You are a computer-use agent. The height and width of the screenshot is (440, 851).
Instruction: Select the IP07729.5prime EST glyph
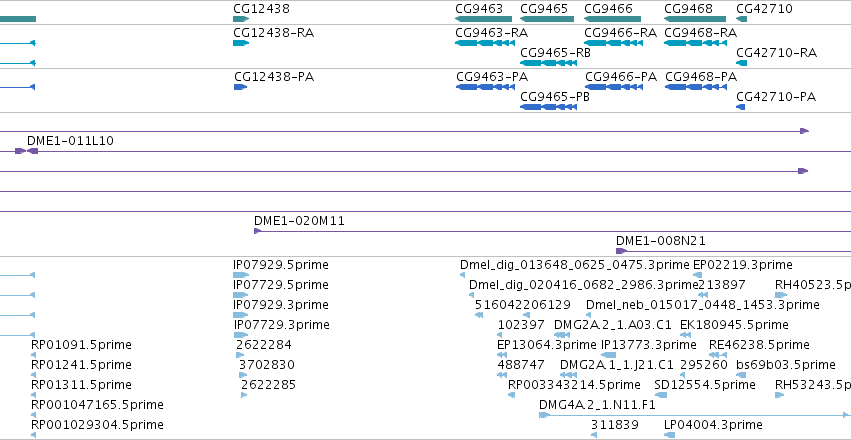(x=240, y=295)
